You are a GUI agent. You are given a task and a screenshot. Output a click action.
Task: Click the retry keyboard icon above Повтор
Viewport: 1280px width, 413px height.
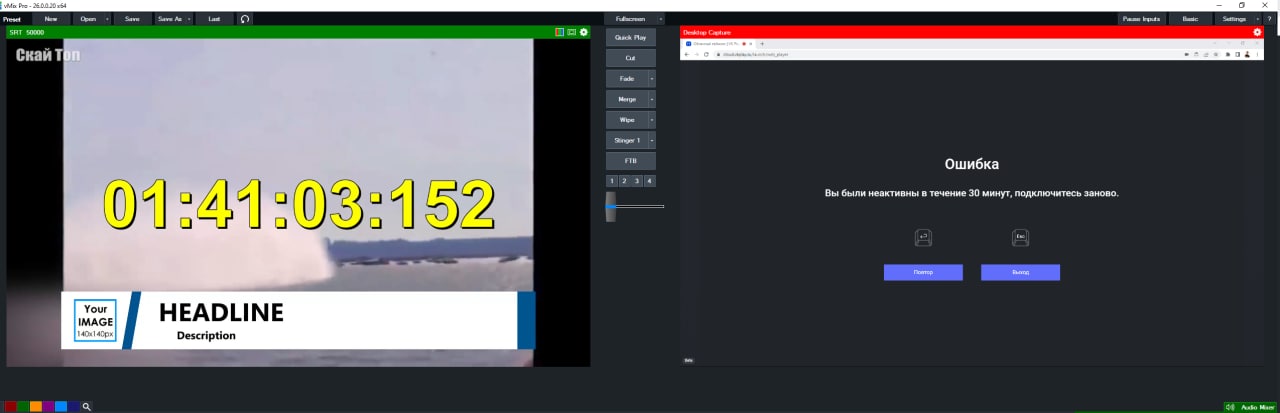pyautogui.click(x=923, y=238)
